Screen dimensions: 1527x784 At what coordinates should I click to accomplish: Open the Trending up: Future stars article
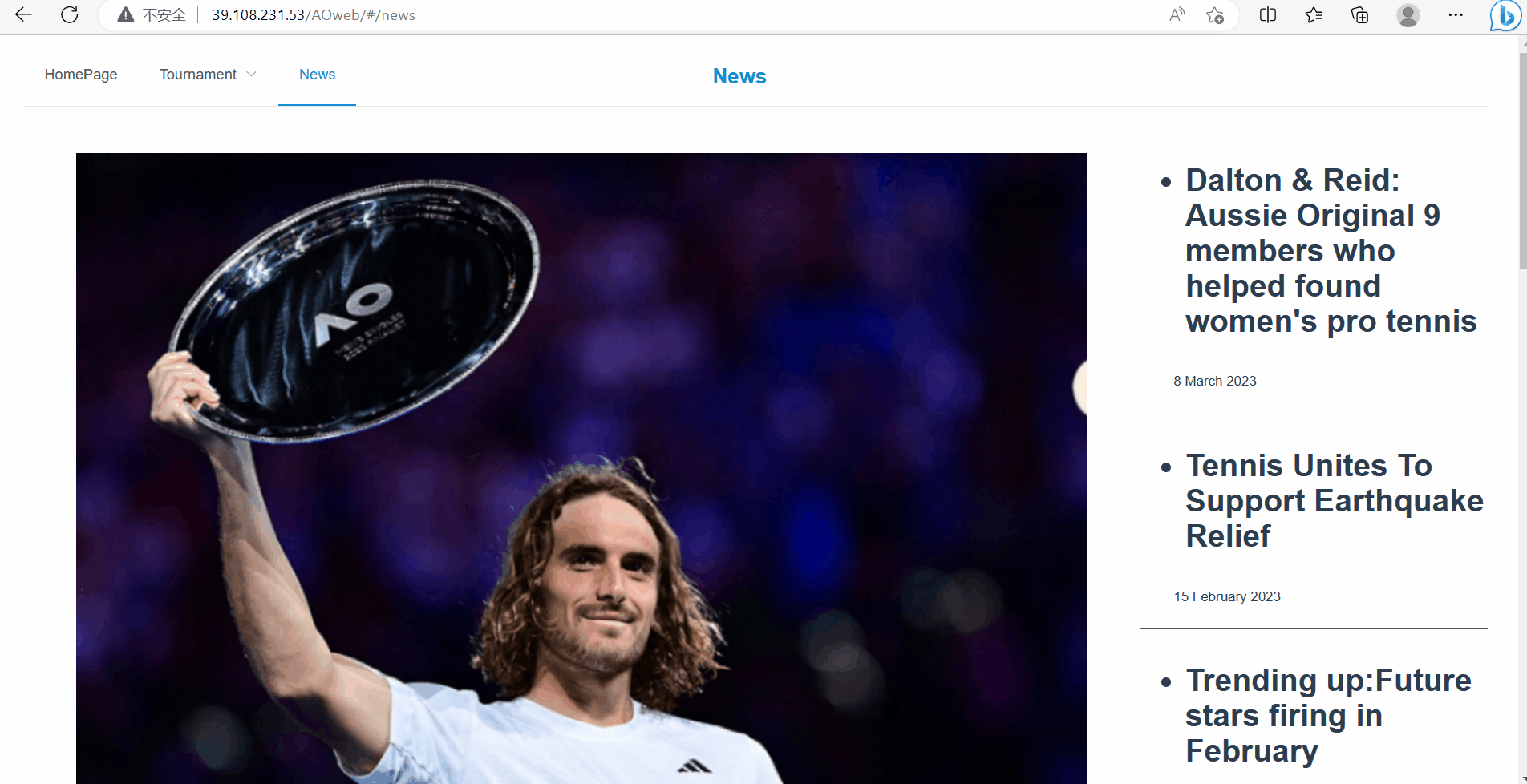[1328, 716]
